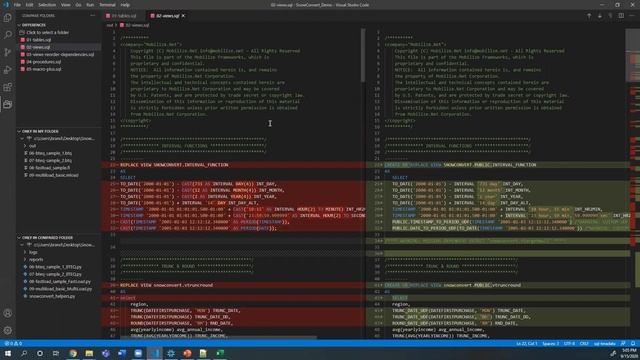Open 09-multiload_basic.mload file
Screen dimensions: 640x360
[53, 175]
